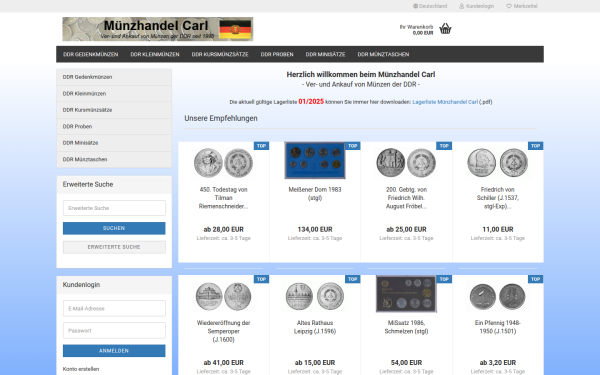600x375 pixels.
Task: Click title '450. Todestag von Tilman Riemenschneider'
Action: (223, 198)
